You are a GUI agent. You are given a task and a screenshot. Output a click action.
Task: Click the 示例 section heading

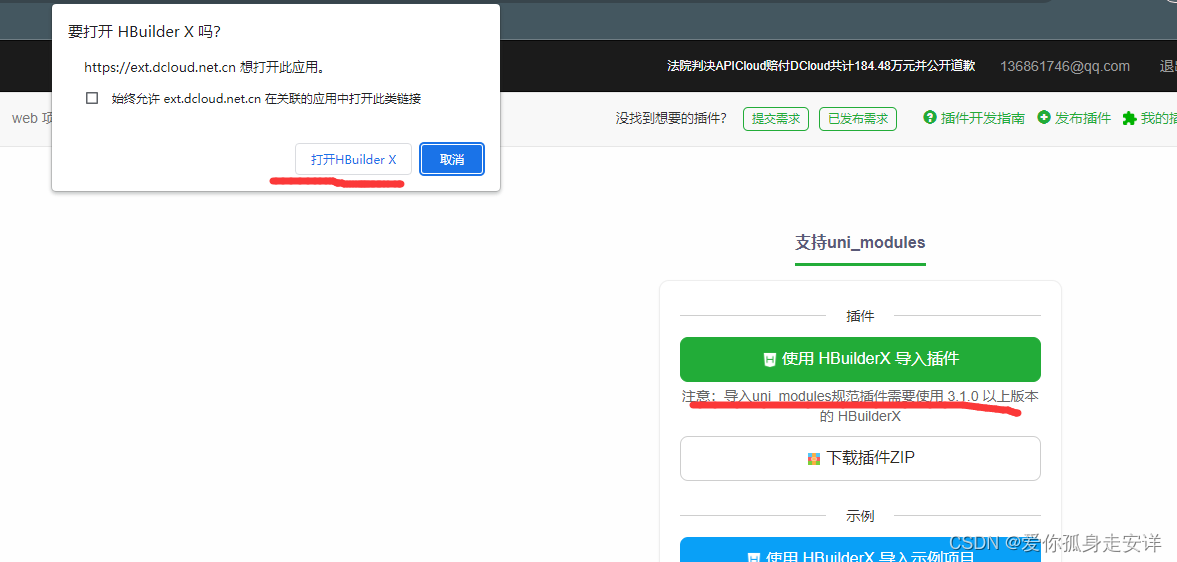pos(860,516)
